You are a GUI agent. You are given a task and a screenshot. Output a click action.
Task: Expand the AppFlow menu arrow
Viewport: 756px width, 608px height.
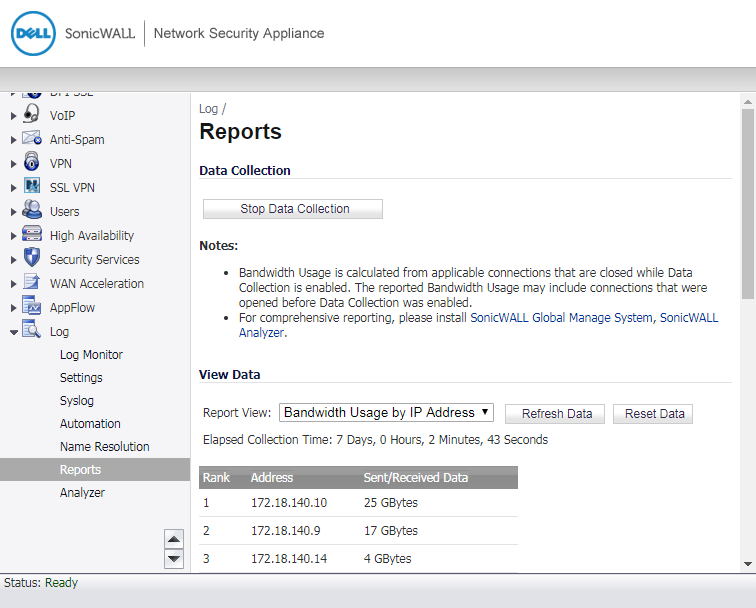tap(14, 308)
